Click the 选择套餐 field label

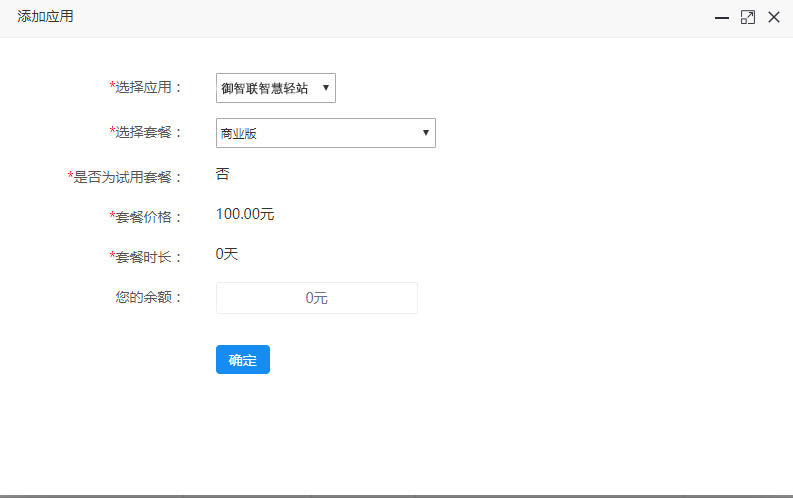(148, 132)
